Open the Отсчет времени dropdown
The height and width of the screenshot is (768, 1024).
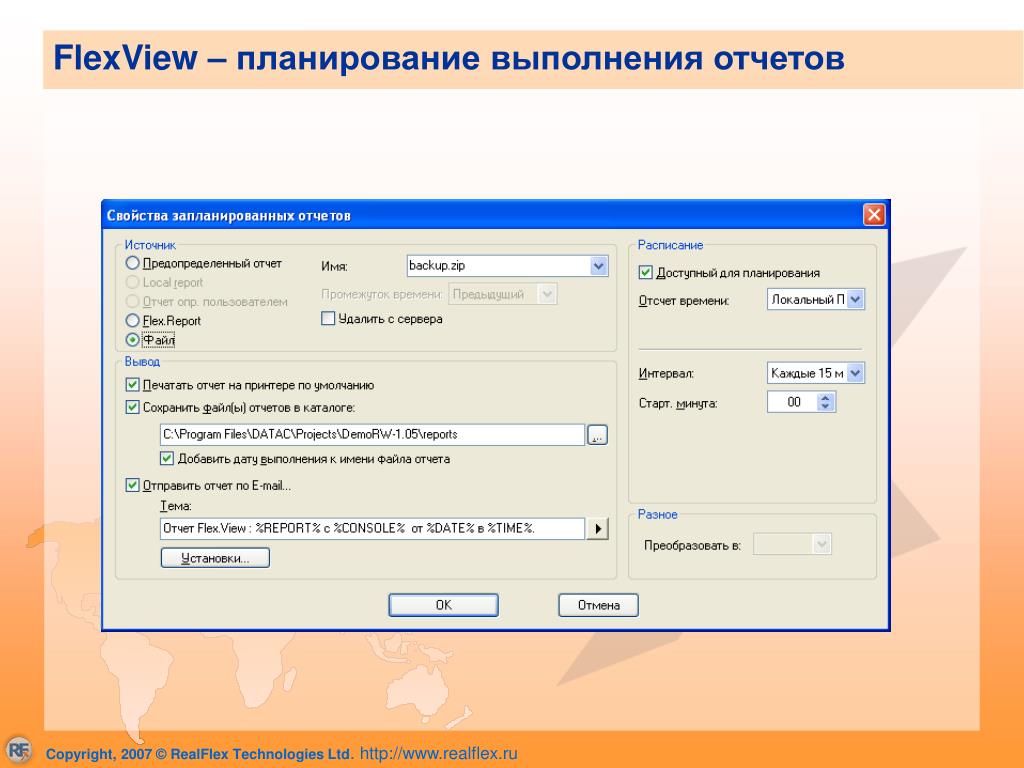[856, 299]
